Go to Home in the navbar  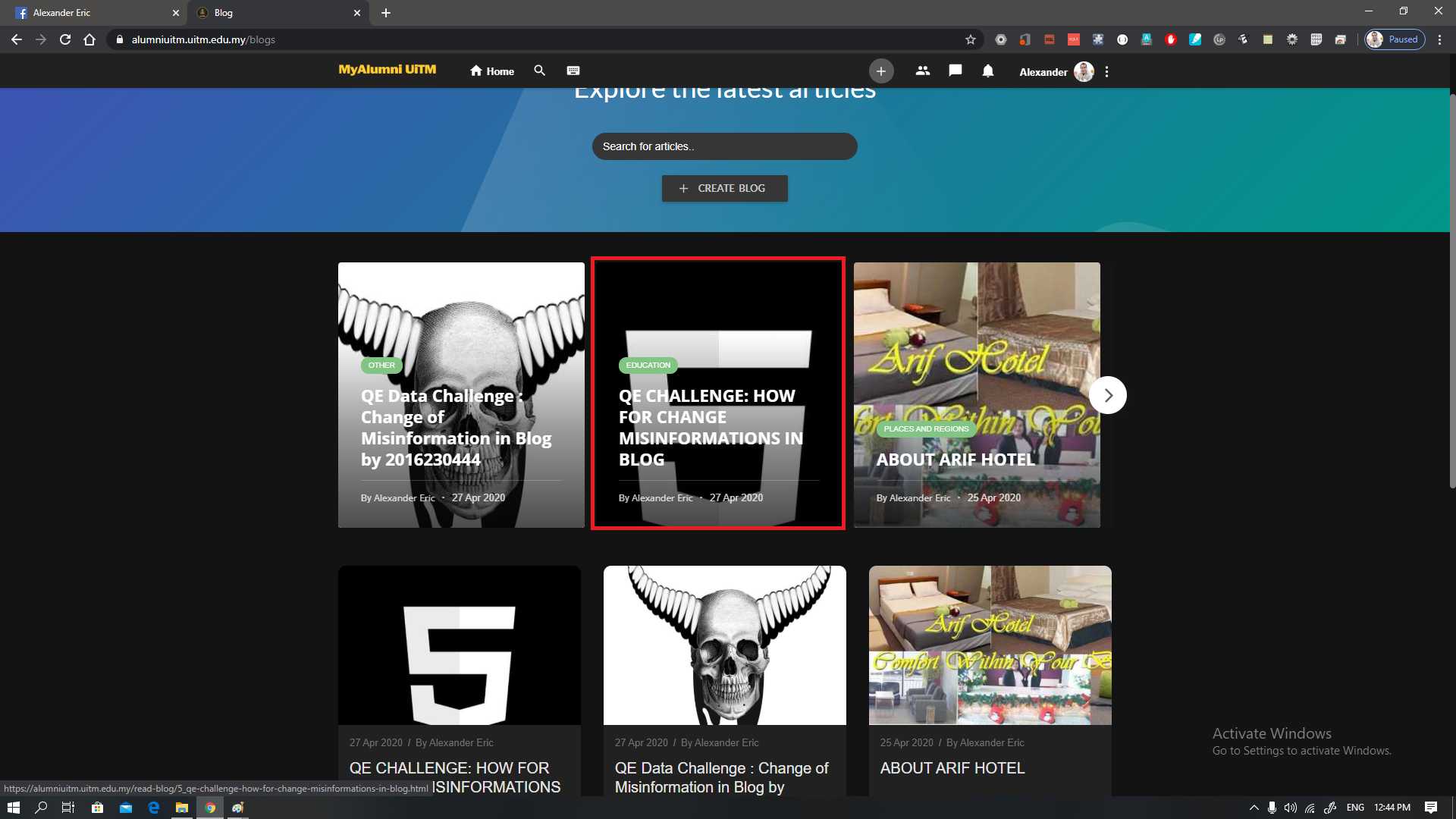click(x=491, y=71)
